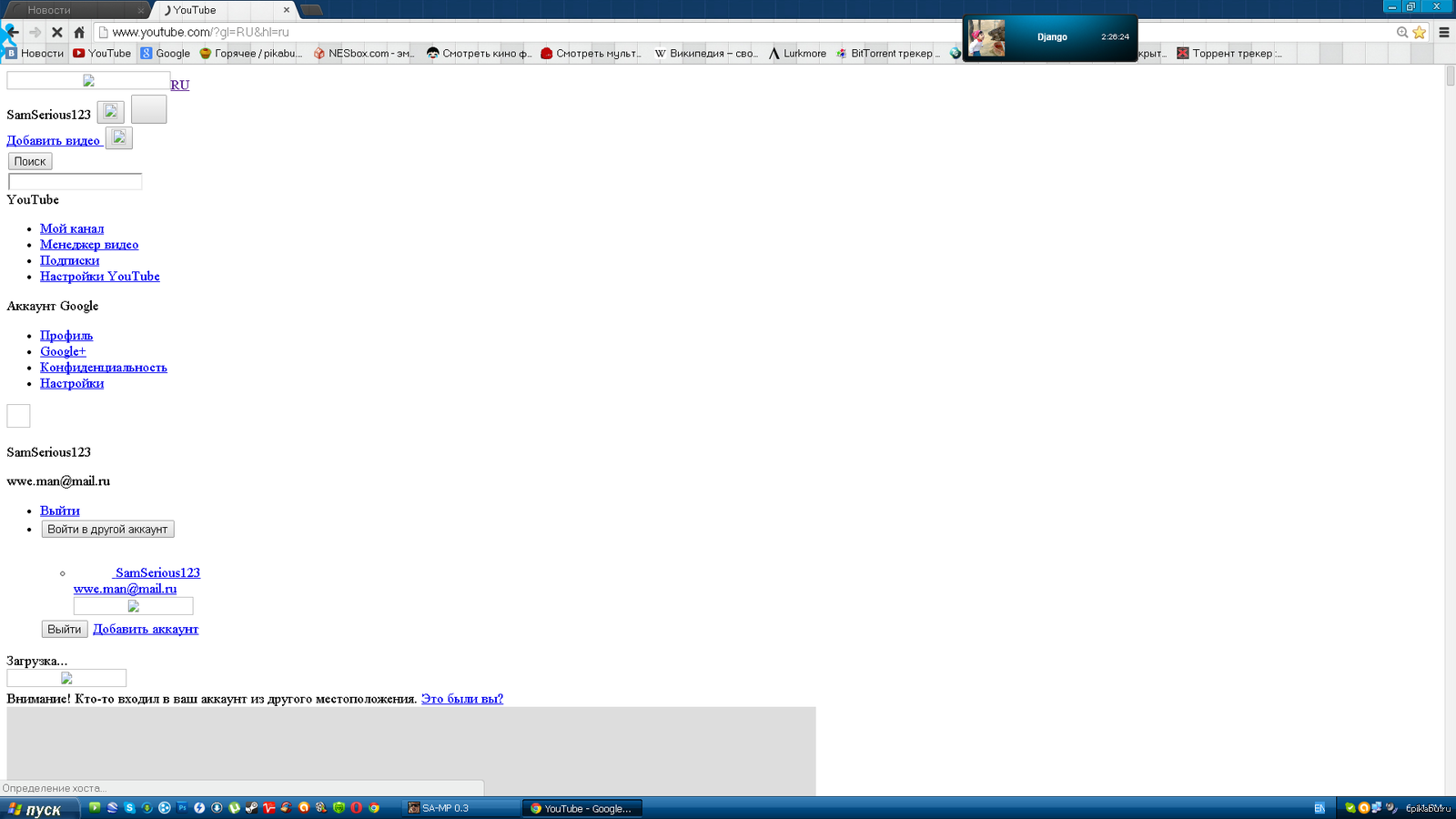Open the Подписки link
Screen dimensions: 1456x819
click(x=69, y=260)
